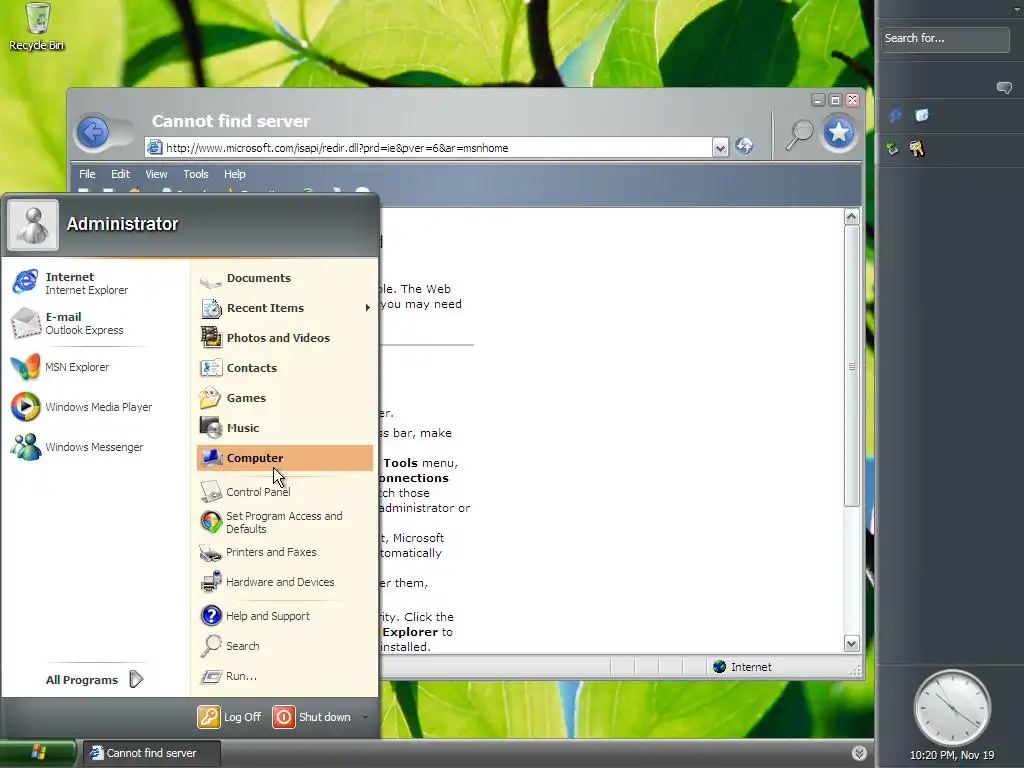
Task: Click the sidebar speech bubble icon
Action: pos(1004,88)
